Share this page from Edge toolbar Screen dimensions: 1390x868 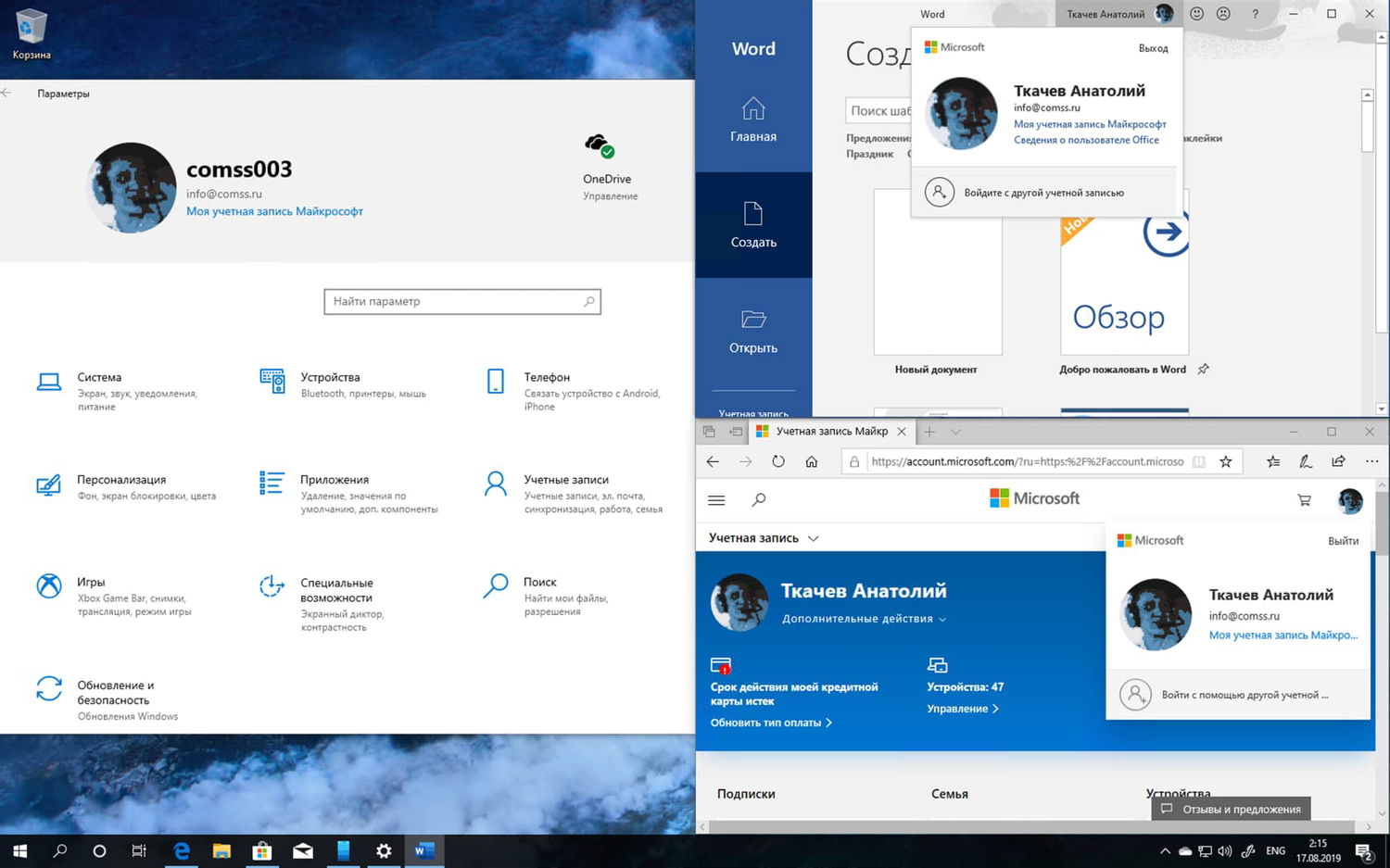pos(1338,461)
